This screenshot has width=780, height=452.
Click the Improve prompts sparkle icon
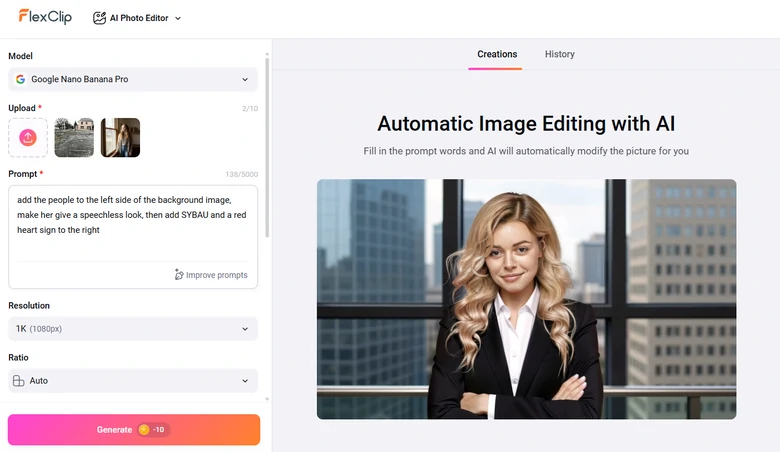pyautogui.click(x=179, y=275)
